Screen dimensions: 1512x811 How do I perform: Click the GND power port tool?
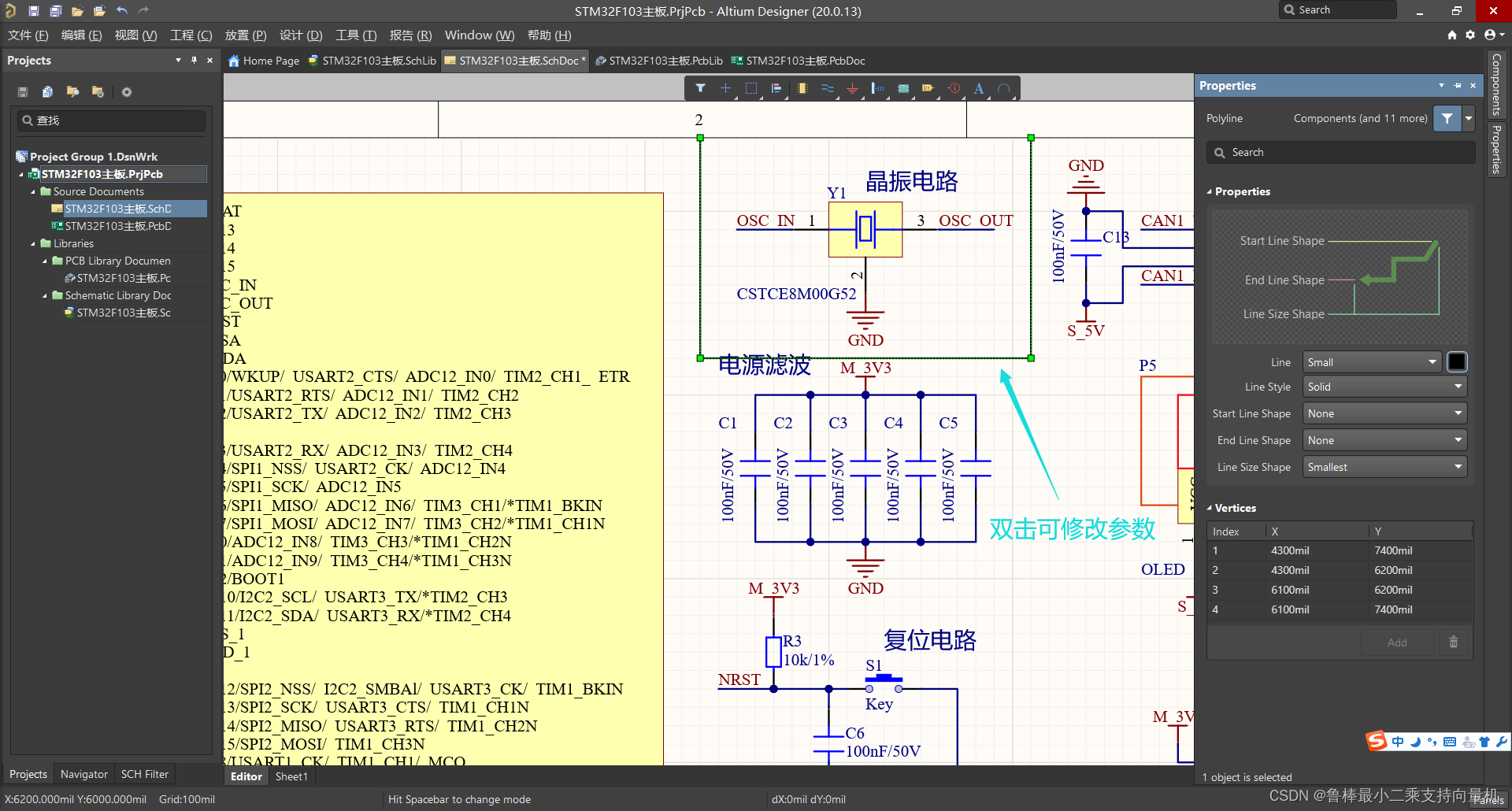coord(852,88)
